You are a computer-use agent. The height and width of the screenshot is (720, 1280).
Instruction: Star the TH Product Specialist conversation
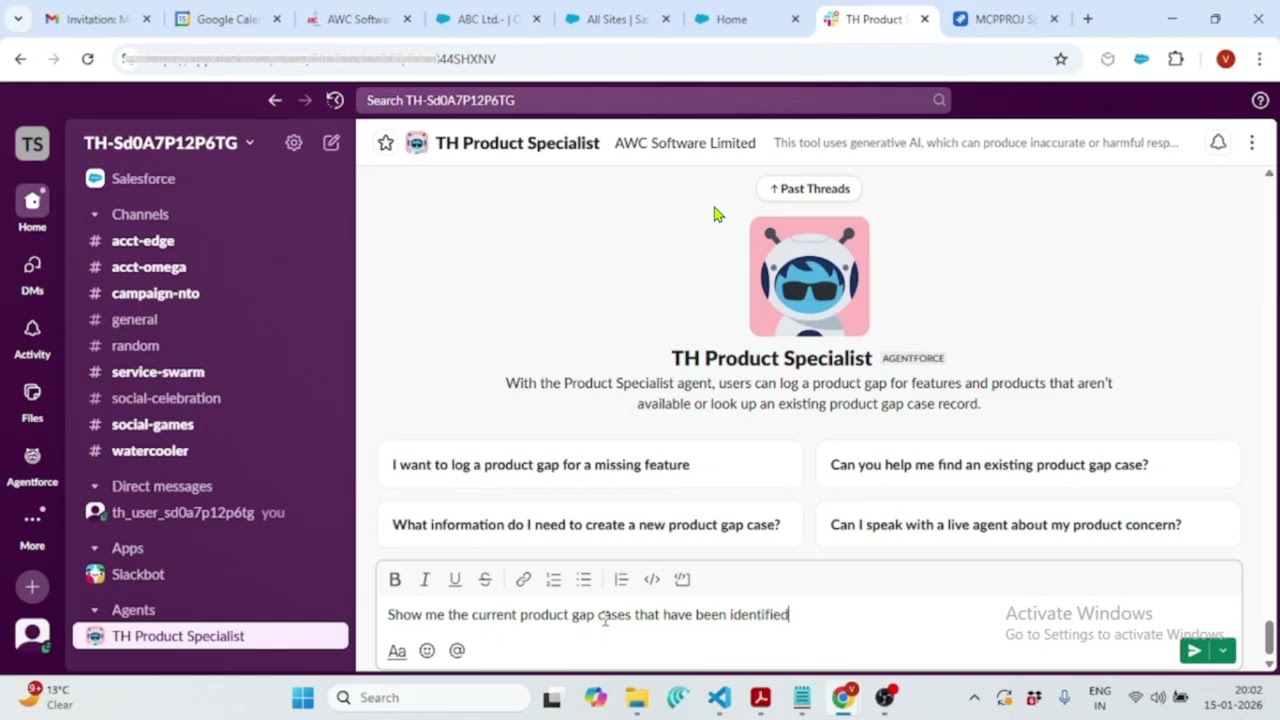(x=385, y=143)
